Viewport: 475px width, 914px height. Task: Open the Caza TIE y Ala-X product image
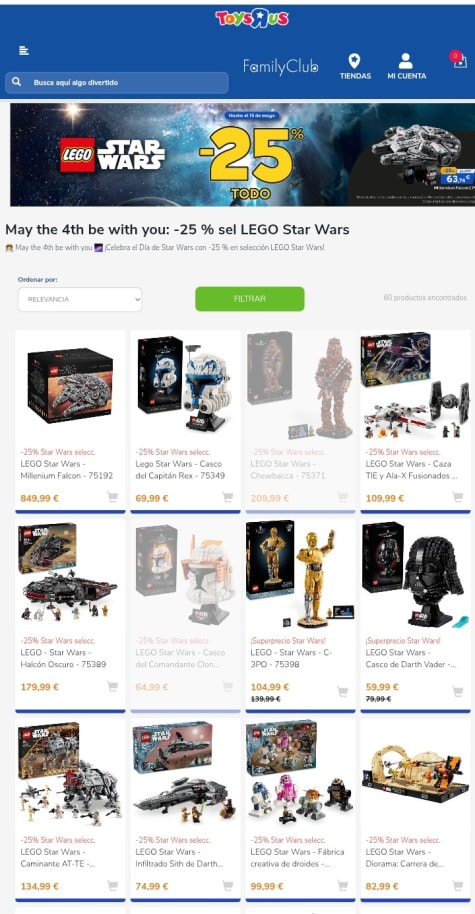tap(415, 386)
